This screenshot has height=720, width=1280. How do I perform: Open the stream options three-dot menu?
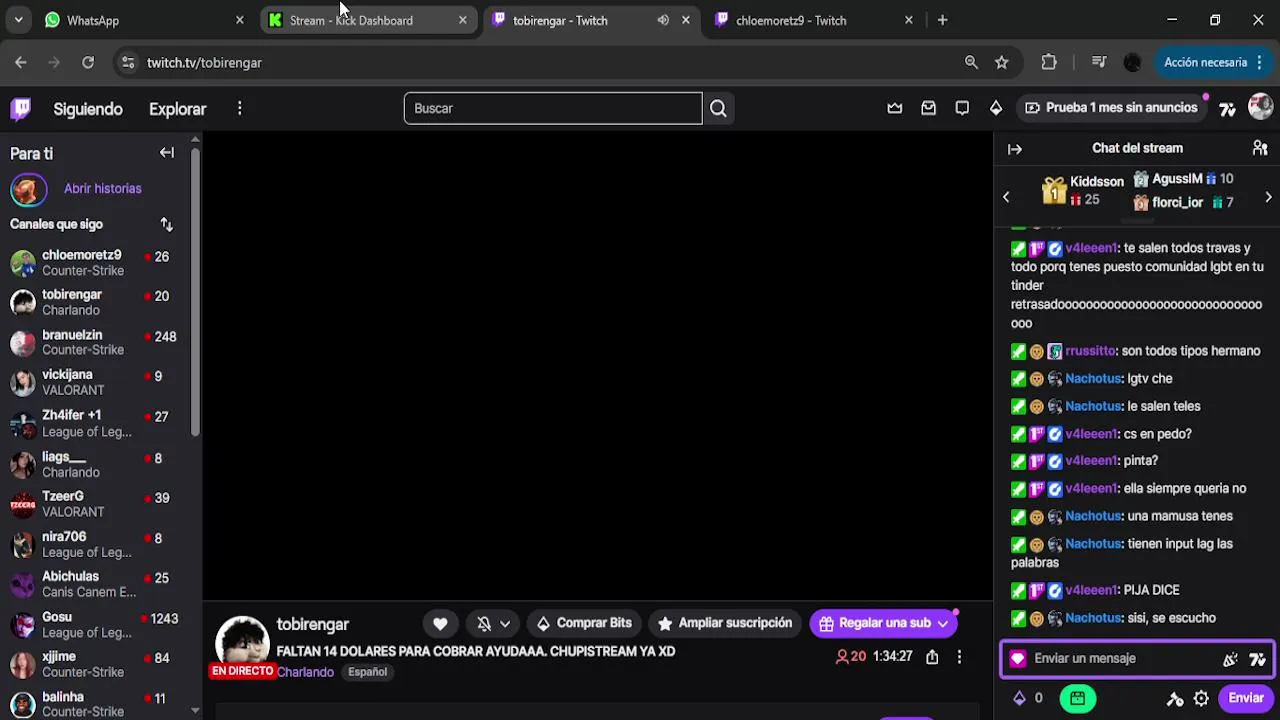[x=959, y=657]
